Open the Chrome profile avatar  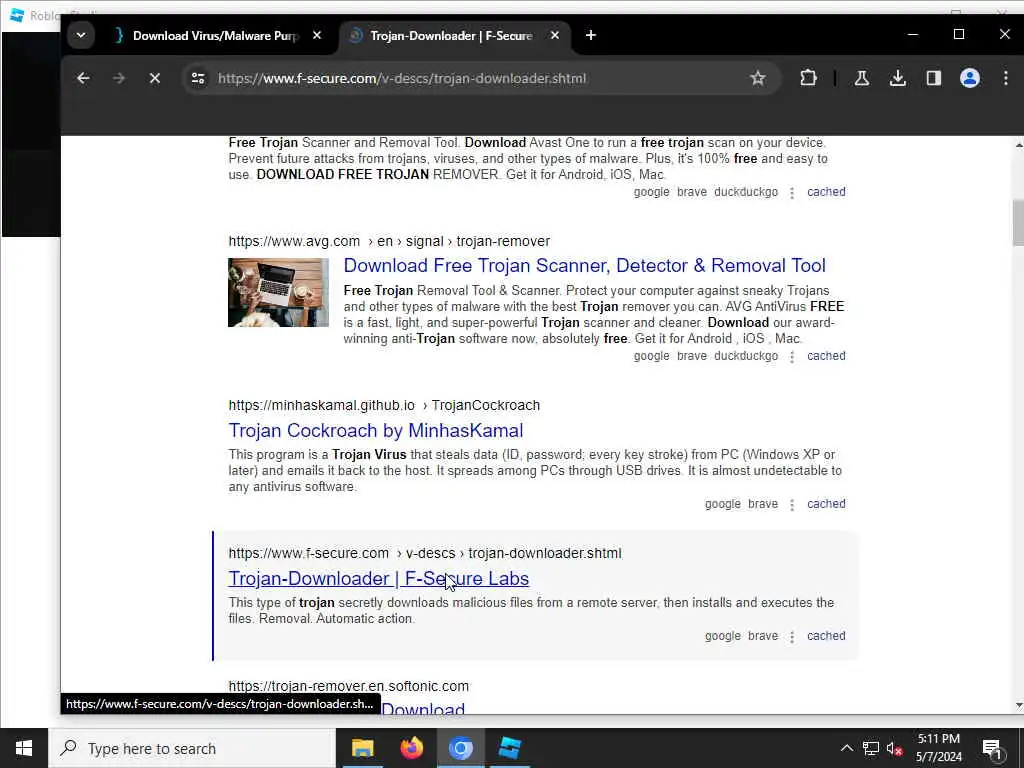tap(970, 78)
